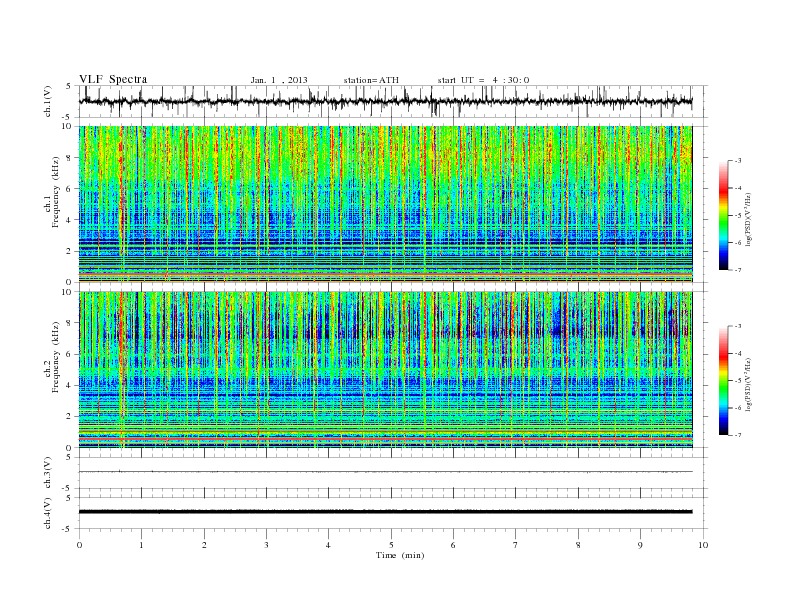
Task: Click the "ch.3(V)" axis label
Action: click(48, 473)
